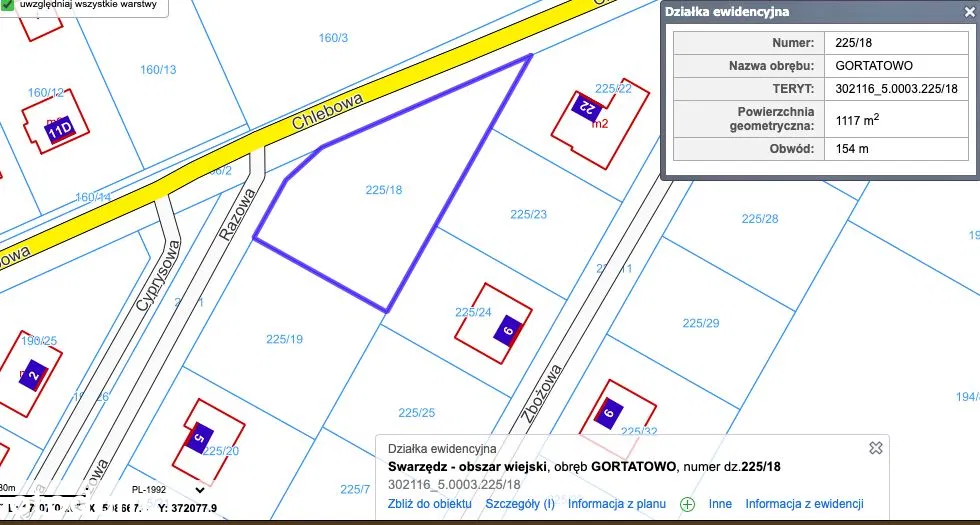Click building marker 2 at left edge

[x=33, y=377]
